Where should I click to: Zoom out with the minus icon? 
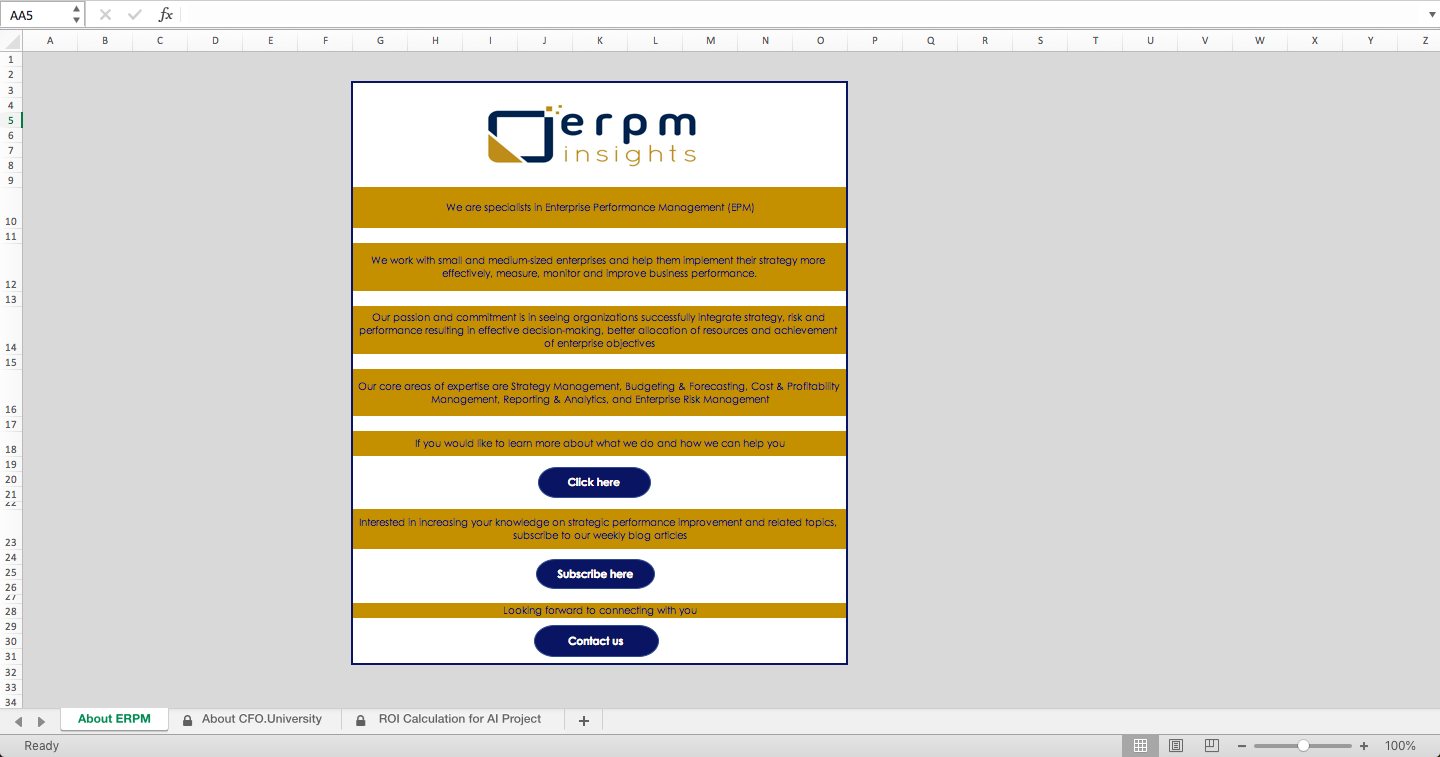click(x=1242, y=746)
